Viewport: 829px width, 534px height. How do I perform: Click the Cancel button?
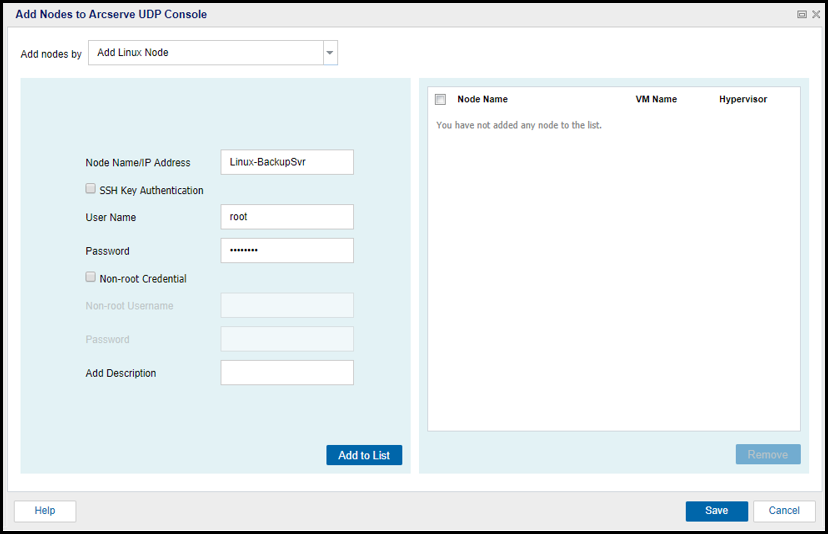pos(784,511)
